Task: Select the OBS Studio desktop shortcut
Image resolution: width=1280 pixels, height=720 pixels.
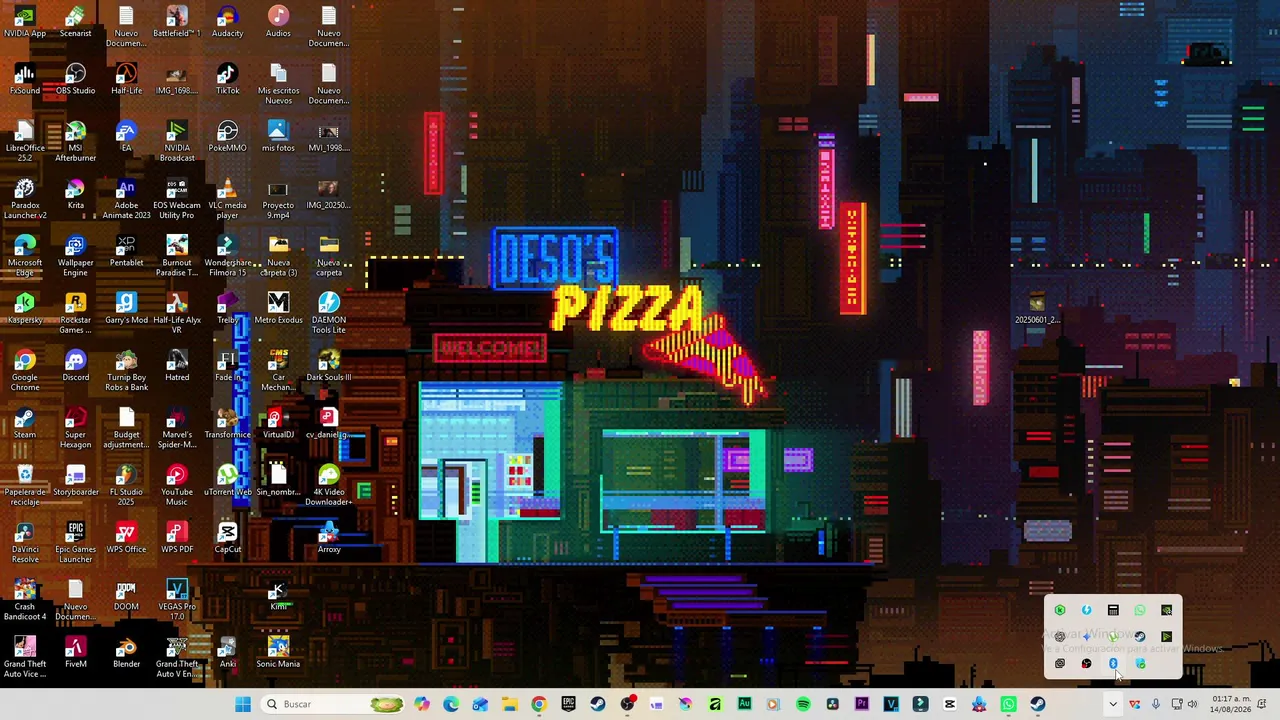Action: pos(76,80)
